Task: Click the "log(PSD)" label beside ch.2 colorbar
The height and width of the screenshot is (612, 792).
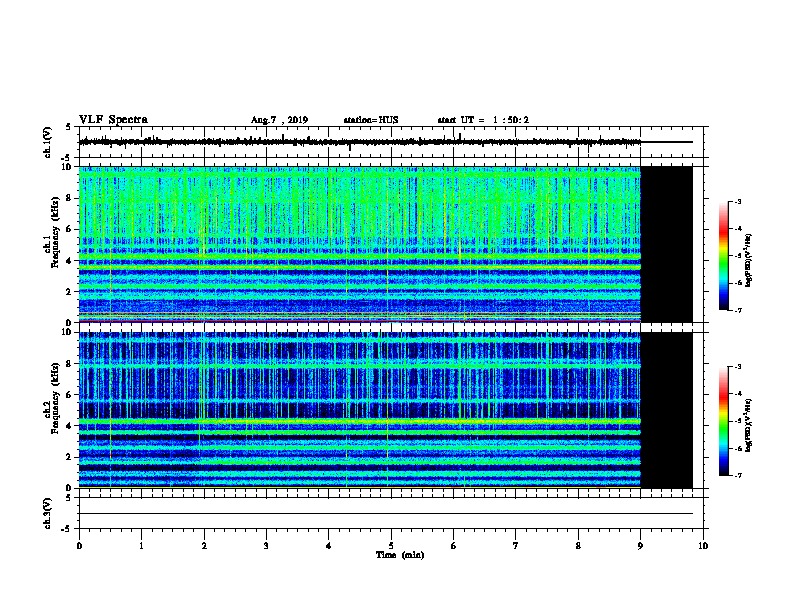Action: pyautogui.click(x=749, y=426)
